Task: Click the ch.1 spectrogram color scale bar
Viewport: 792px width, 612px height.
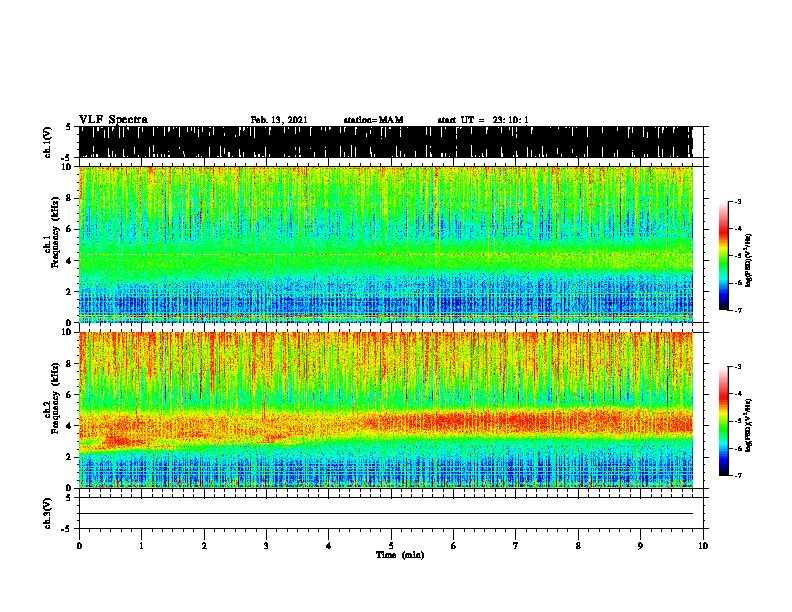Action: tap(724, 256)
